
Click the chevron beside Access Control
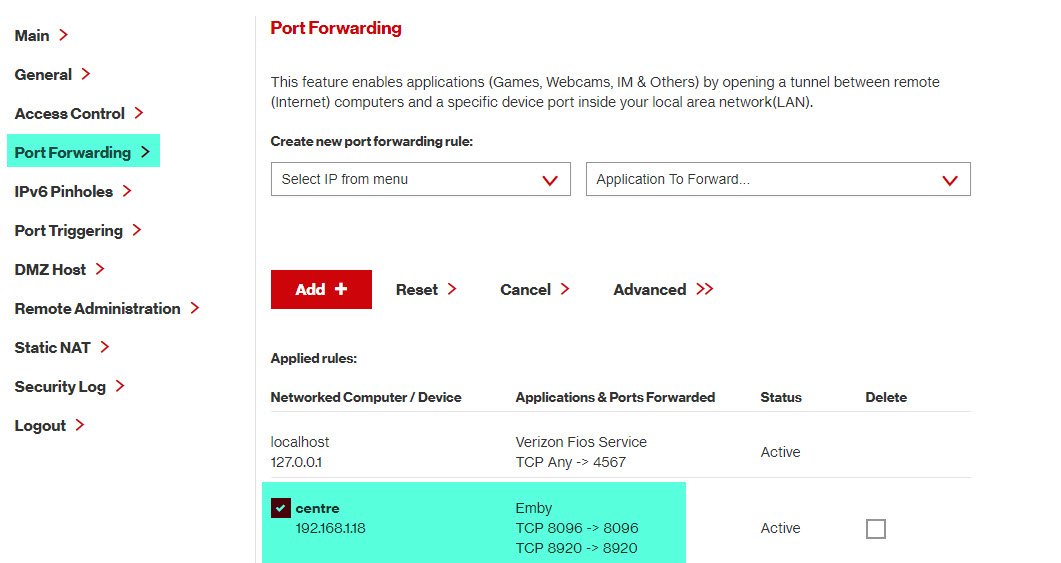click(139, 113)
